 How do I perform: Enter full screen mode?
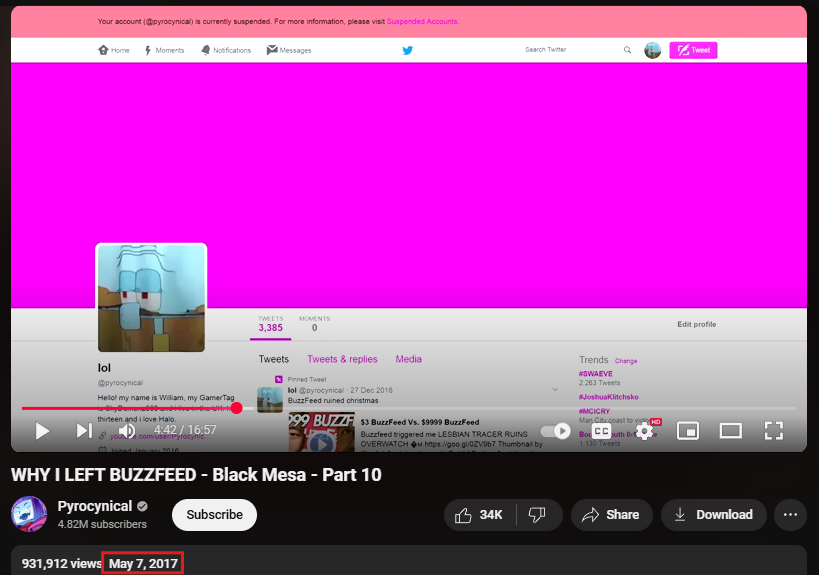click(x=773, y=431)
